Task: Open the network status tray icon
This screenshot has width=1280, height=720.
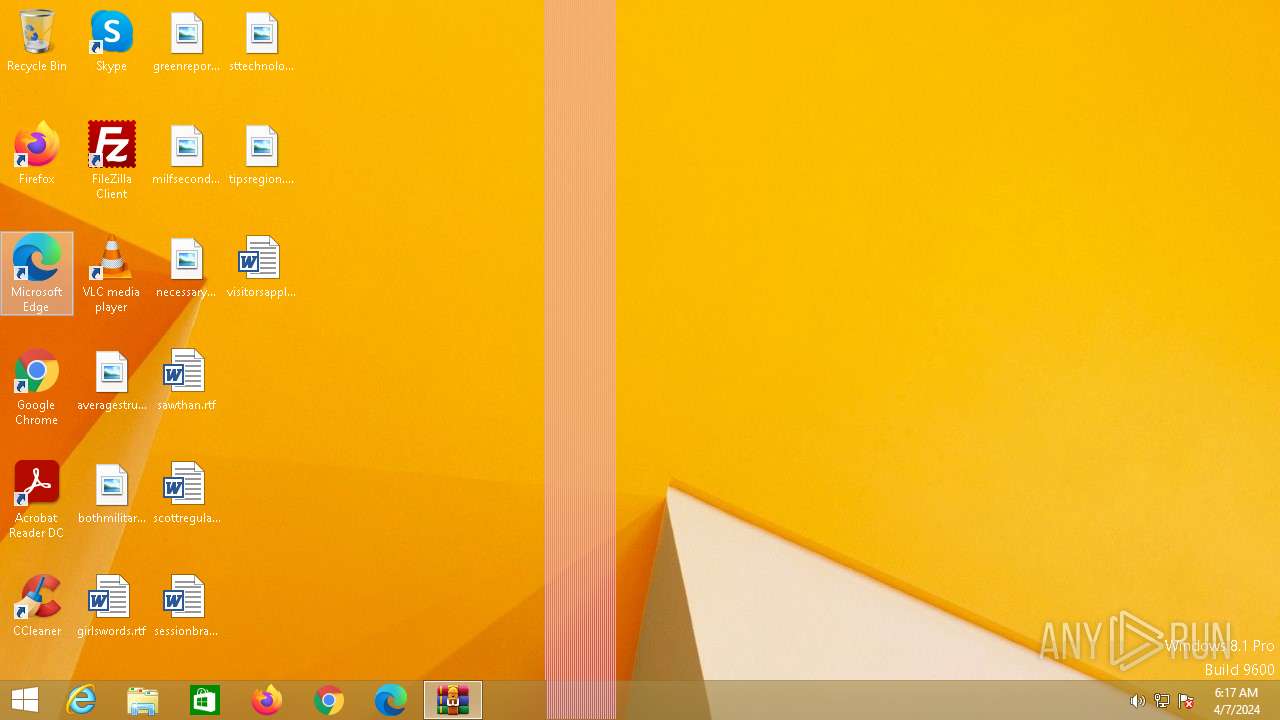Action: click(1162, 701)
